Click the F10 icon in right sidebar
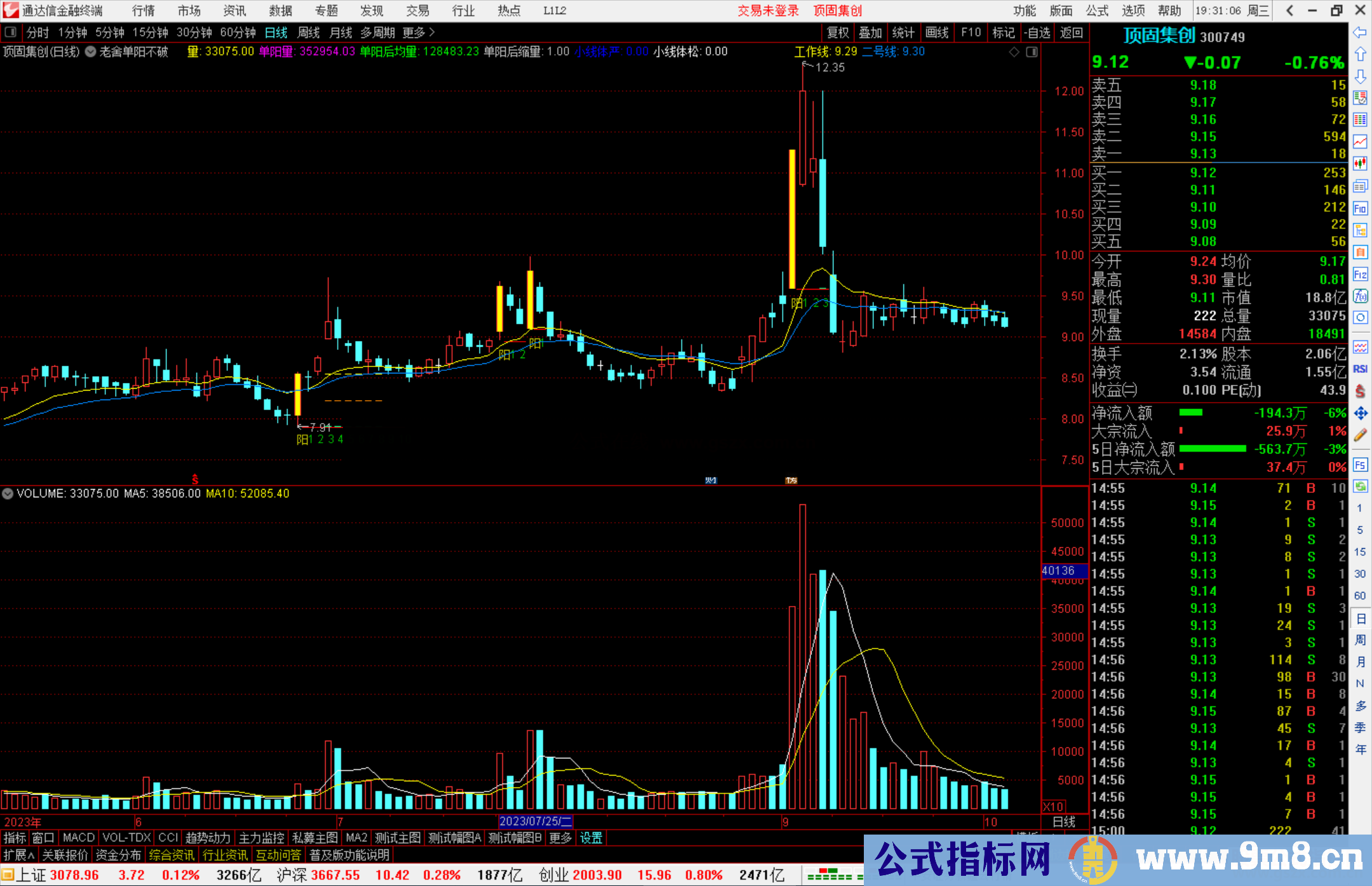The height and width of the screenshot is (886, 1372). coord(1360,209)
